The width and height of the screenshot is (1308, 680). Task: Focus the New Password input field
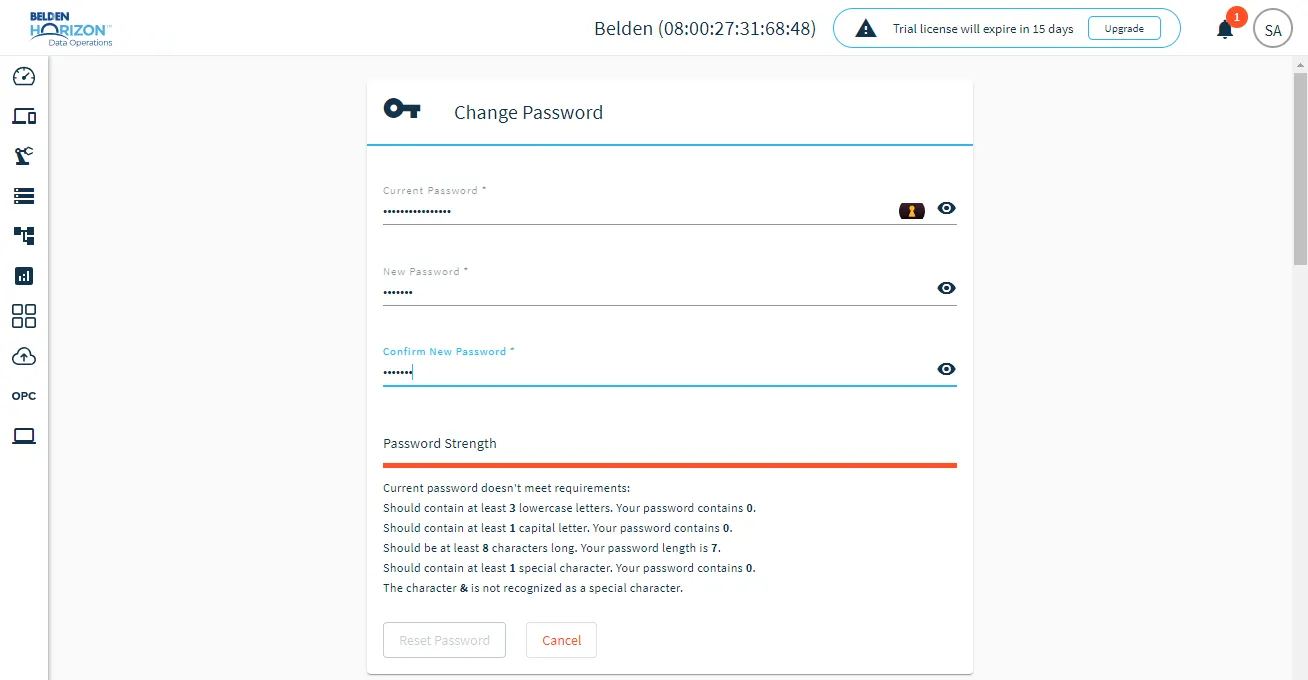(x=656, y=292)
